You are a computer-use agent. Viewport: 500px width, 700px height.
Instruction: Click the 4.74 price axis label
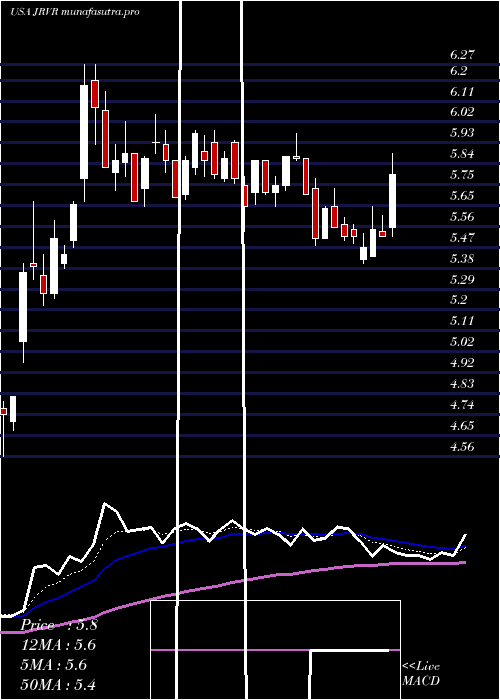pyautogui.click(x=462, y=405)
